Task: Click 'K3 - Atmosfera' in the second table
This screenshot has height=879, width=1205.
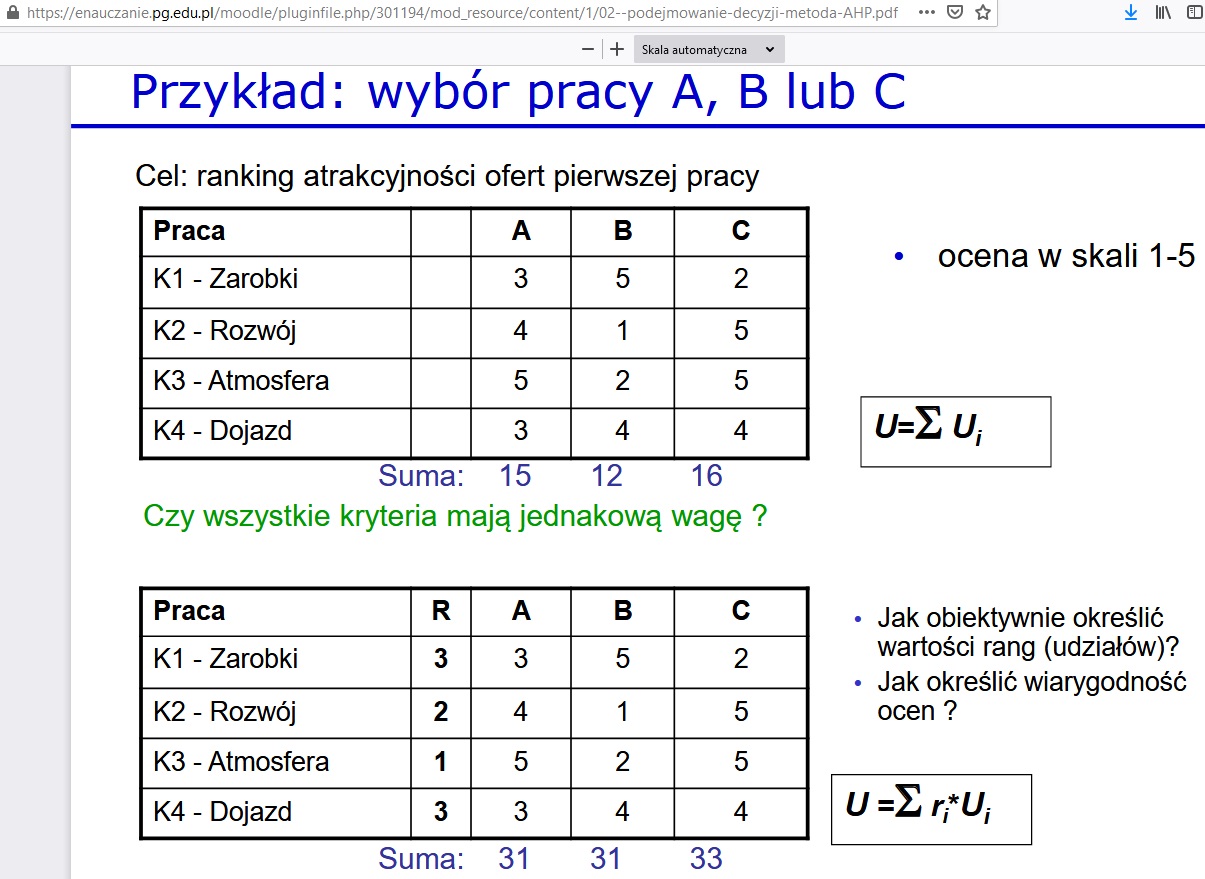Action: click(241, 762)
